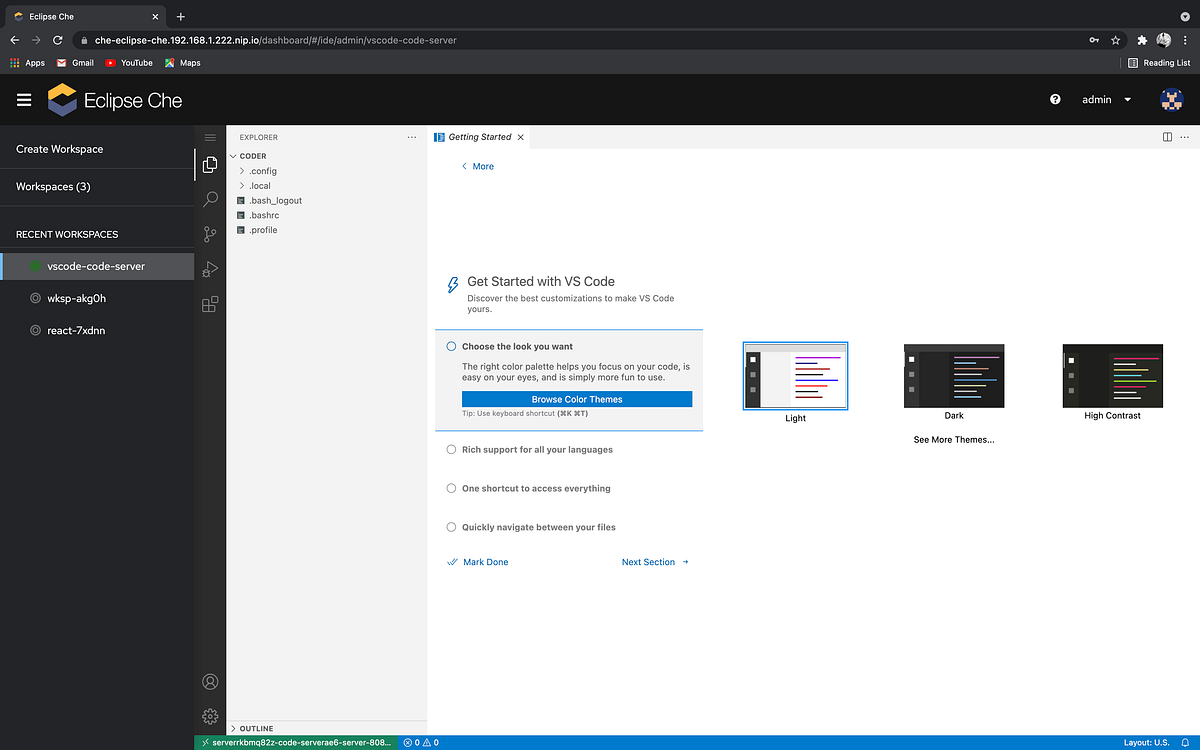Open the vscode-code-server workspace

coord(97,266)
